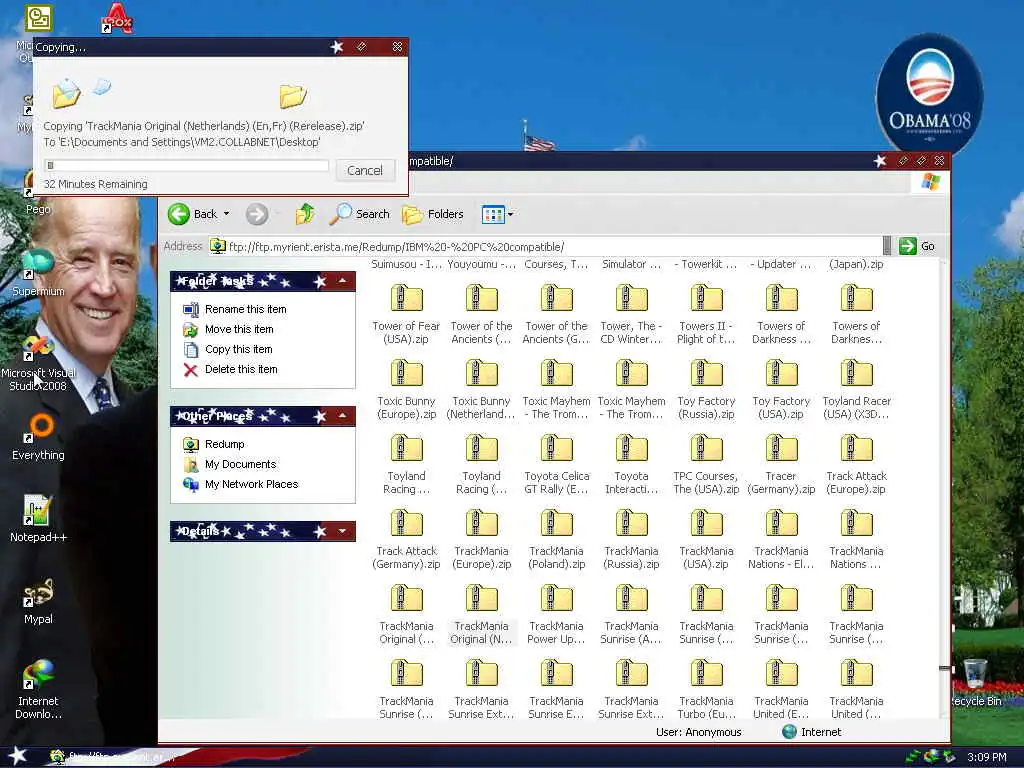Select TrackMania Power Up zip file
The image size is (1024, 768).
(x=556, y=615)
